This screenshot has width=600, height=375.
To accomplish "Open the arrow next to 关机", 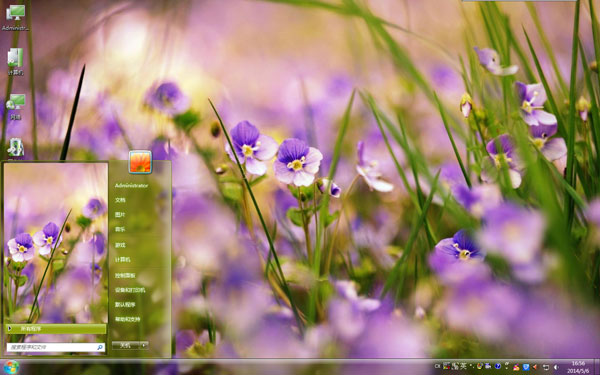I will click(144, 345).
